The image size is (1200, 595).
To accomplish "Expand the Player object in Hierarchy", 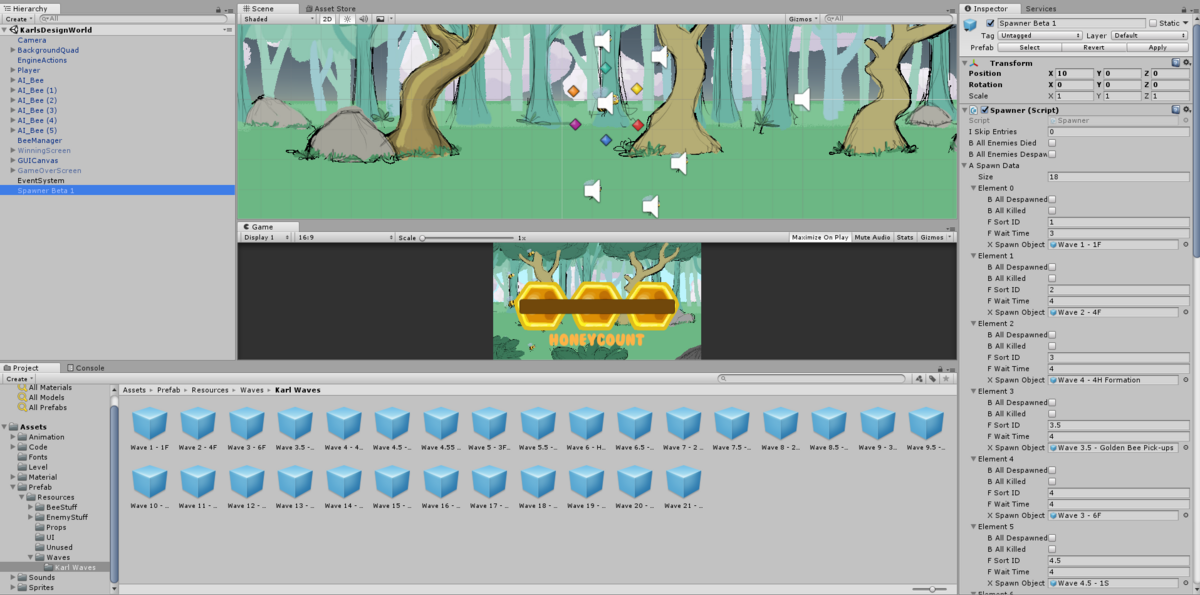I will click(x=12, y=70).
